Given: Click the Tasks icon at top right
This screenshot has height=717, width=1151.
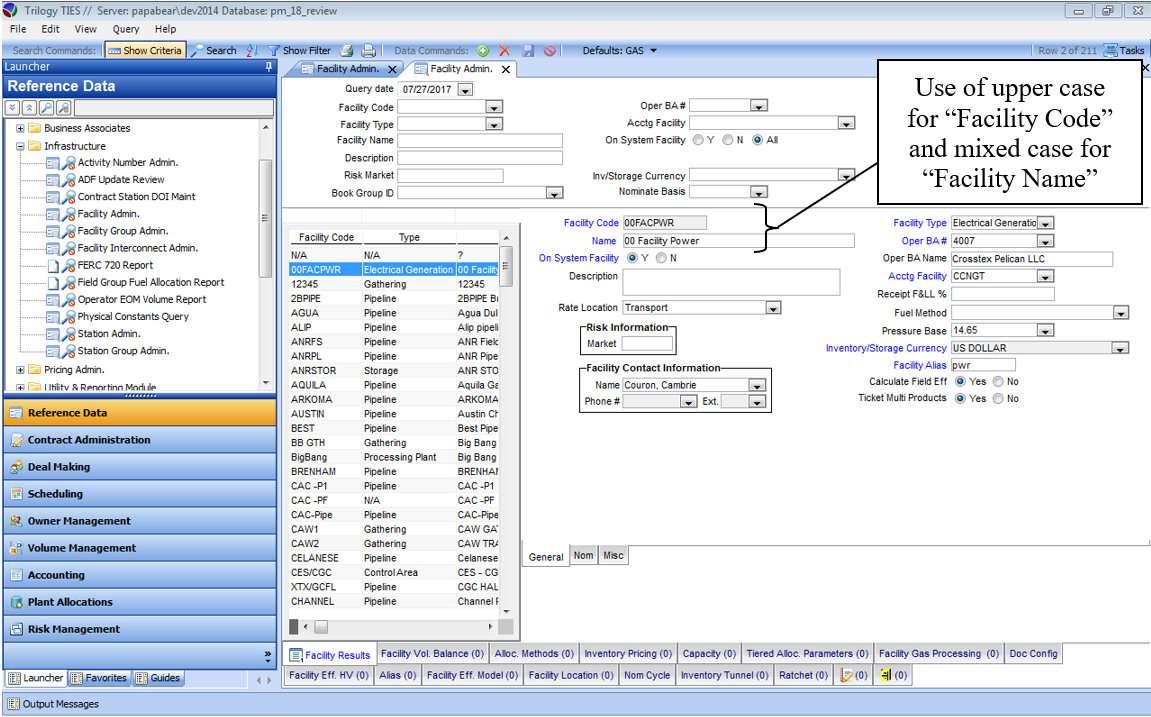Looking at the screenshot, I should 1110,50.
